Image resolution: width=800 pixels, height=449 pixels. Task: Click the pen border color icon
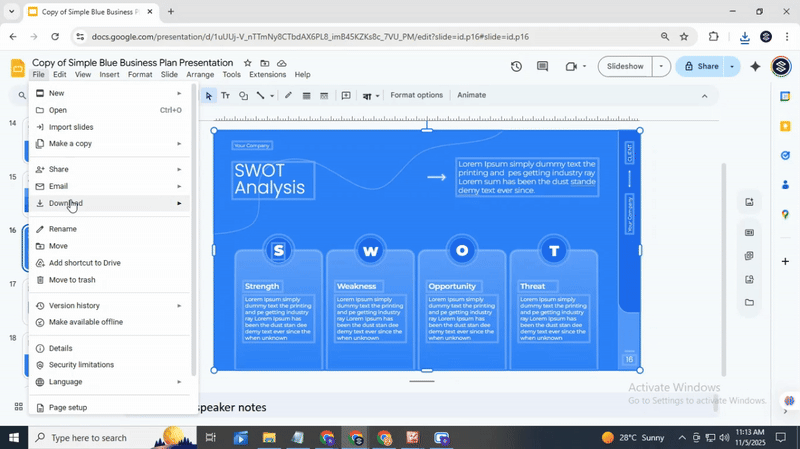click(x=288, y=96)
